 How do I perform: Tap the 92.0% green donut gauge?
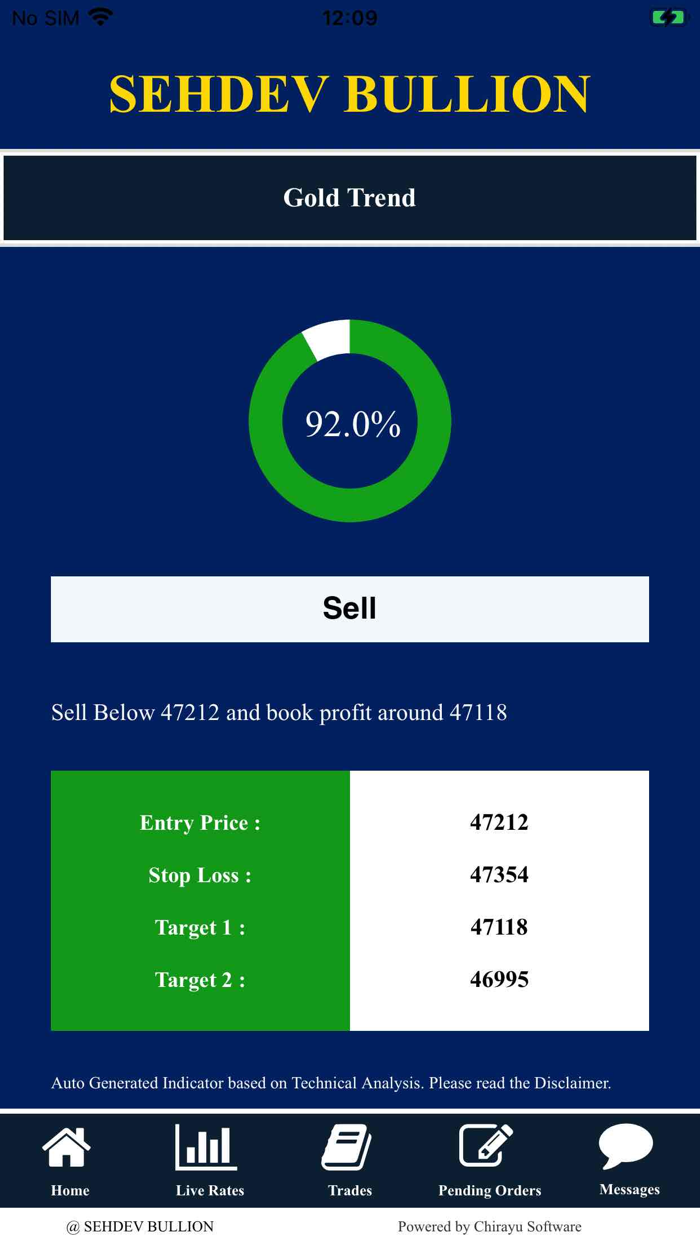350,421
